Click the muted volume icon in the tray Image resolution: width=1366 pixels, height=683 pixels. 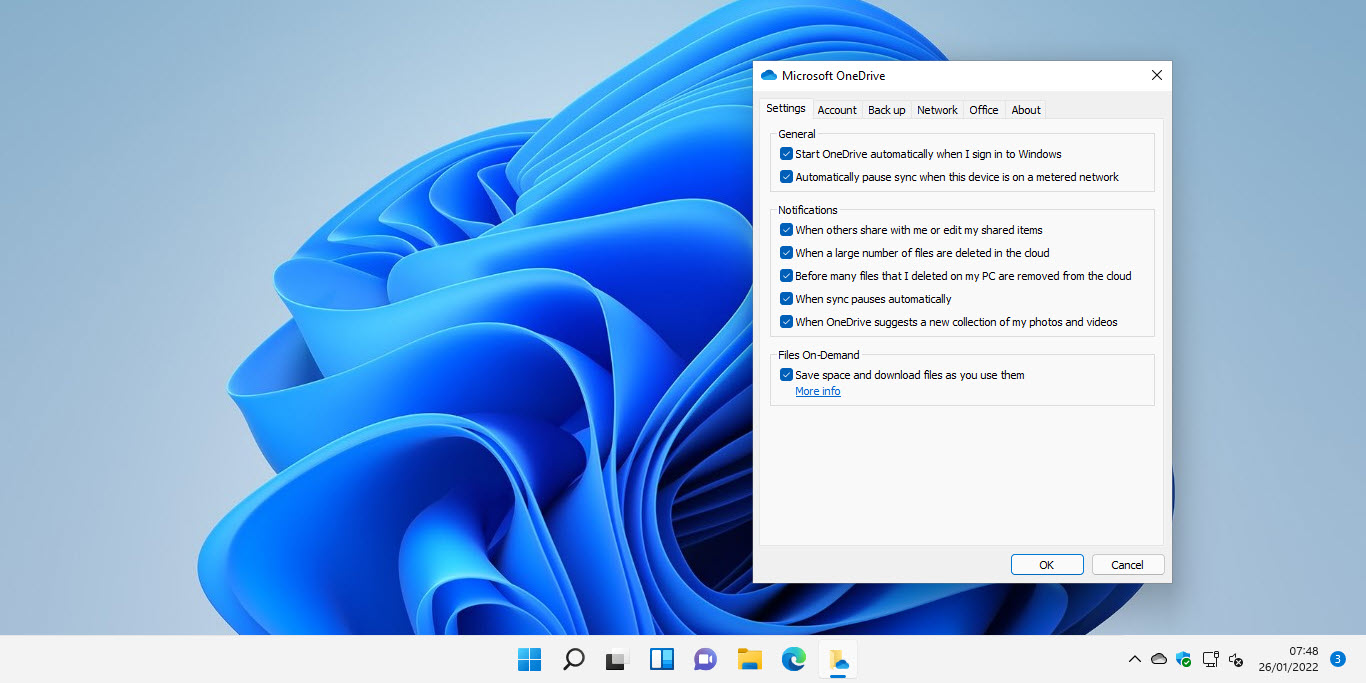click(1235, 659)
